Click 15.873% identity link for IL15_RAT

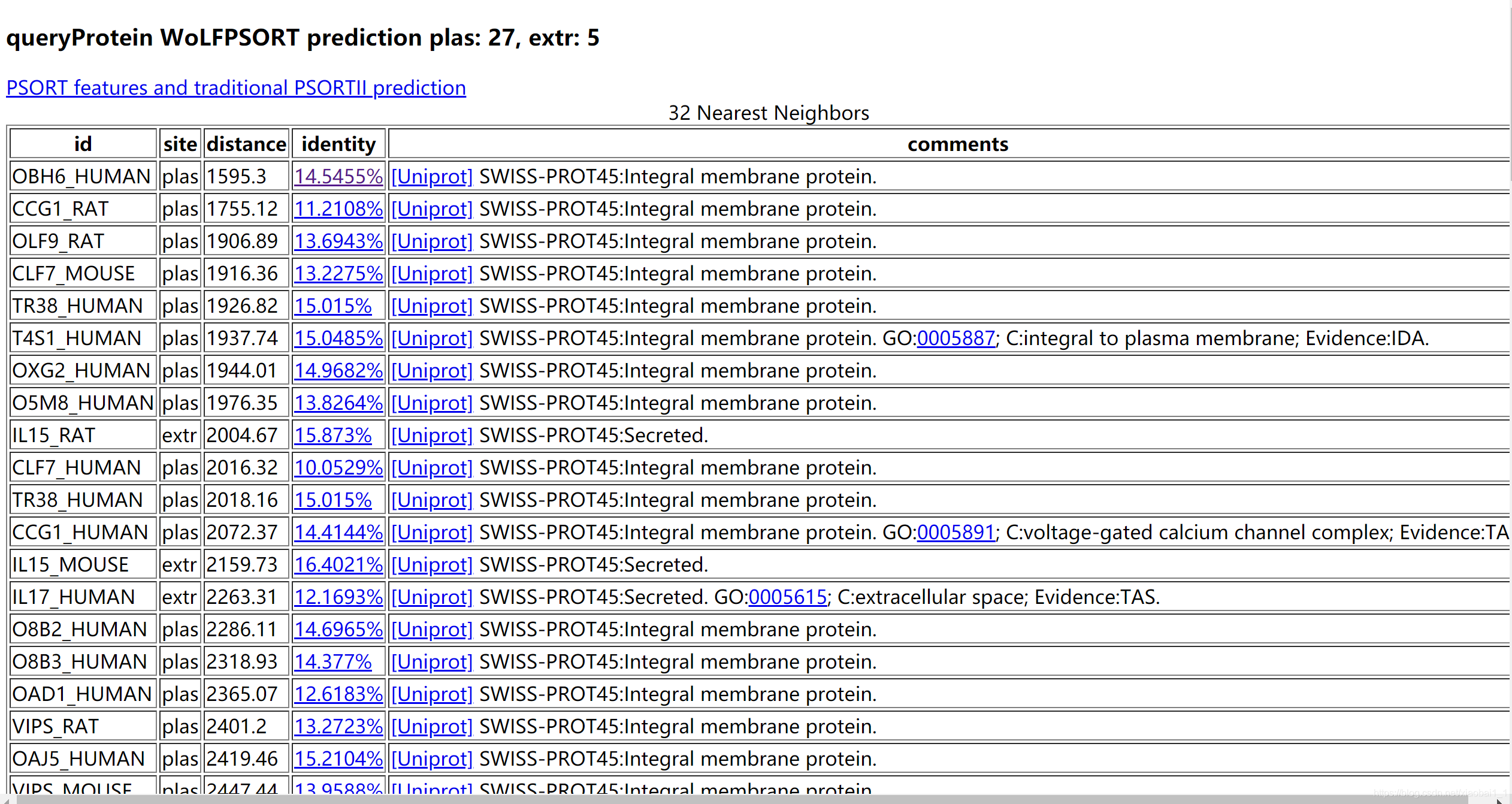tap(333, 435)
